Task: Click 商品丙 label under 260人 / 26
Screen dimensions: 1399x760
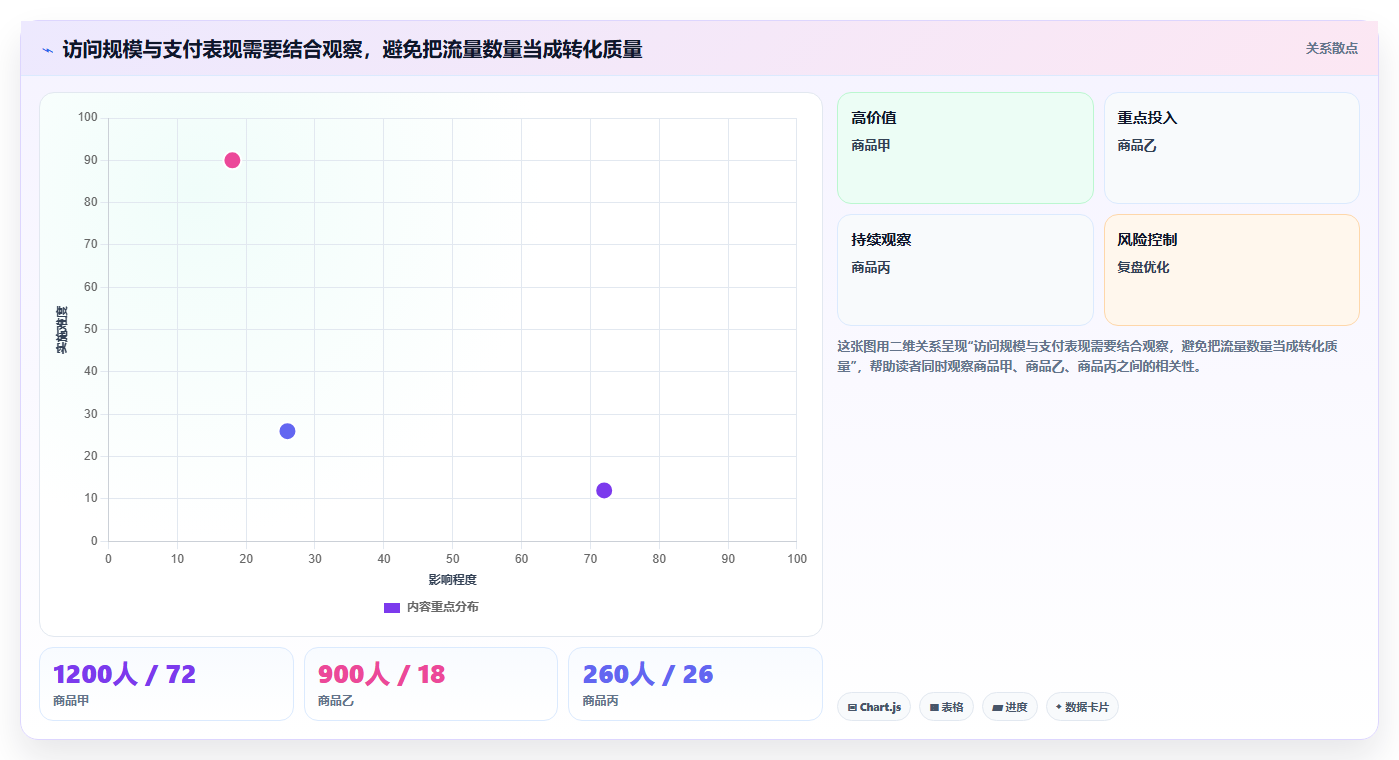Action: coord(601,701)
